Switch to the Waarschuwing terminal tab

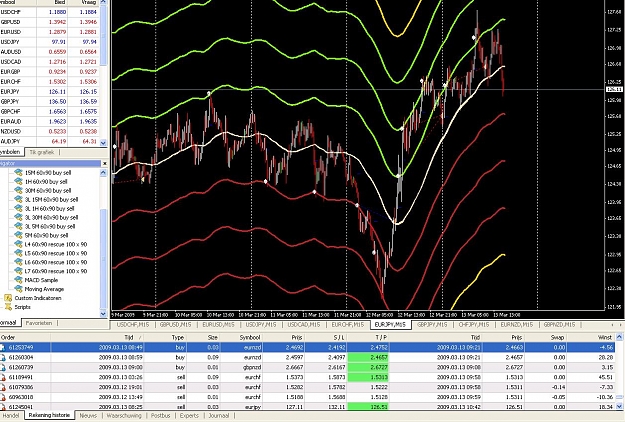(124, 416)
